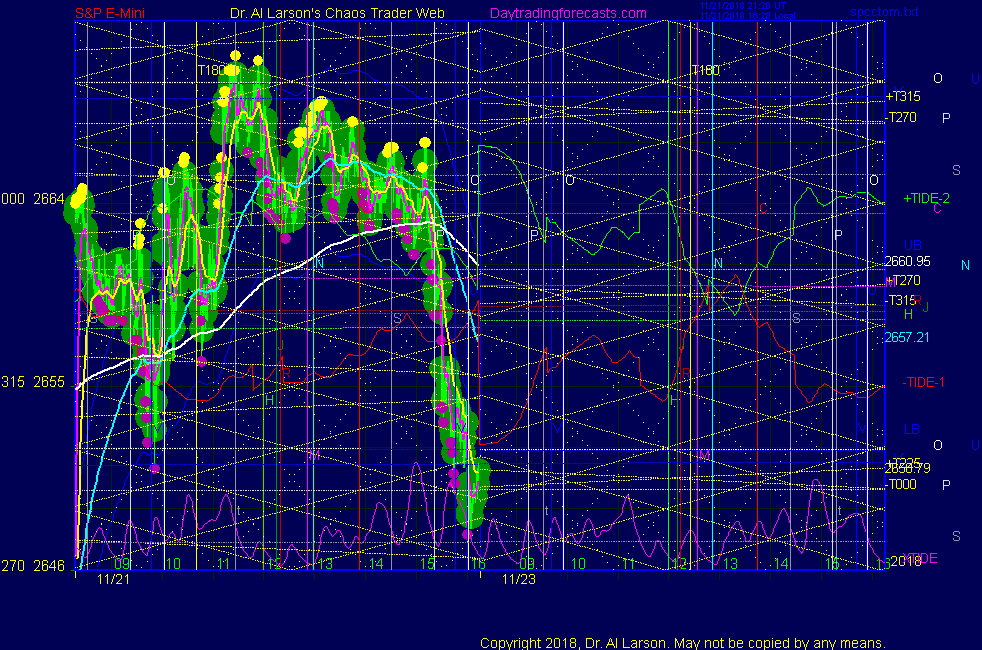This screenshot has width=982, height=650.
Task: Click the 'T180' label in the 11/23 session
Action: coord(706,70)
